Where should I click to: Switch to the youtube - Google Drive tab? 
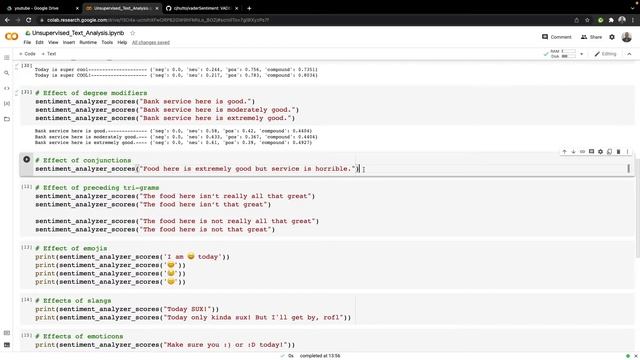(41, 8)
